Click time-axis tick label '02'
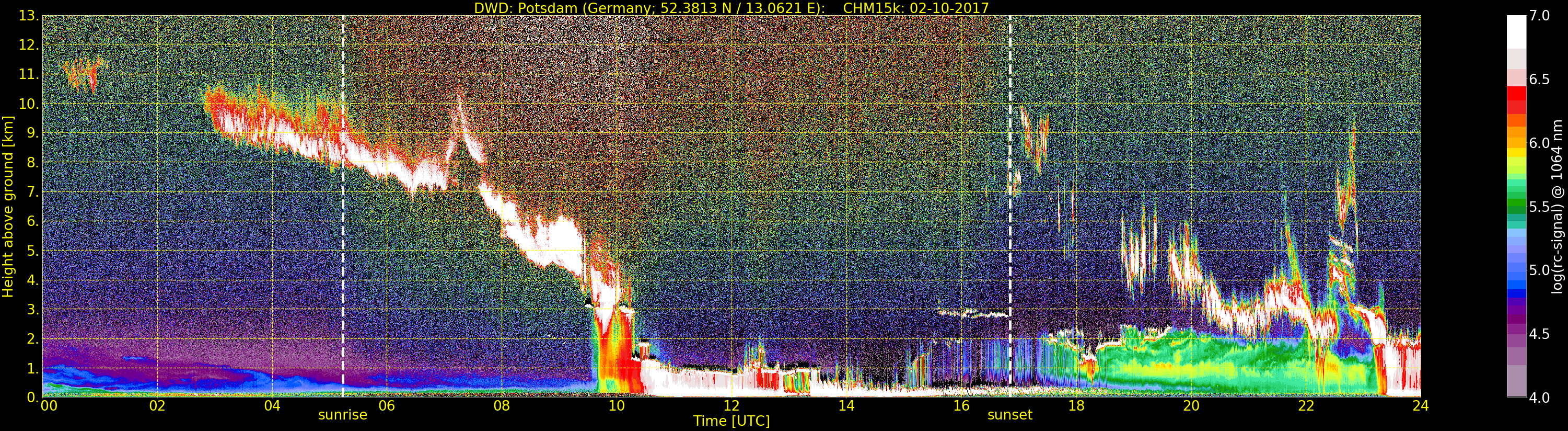The image size is (1568, 431). (x=157, y=405)
